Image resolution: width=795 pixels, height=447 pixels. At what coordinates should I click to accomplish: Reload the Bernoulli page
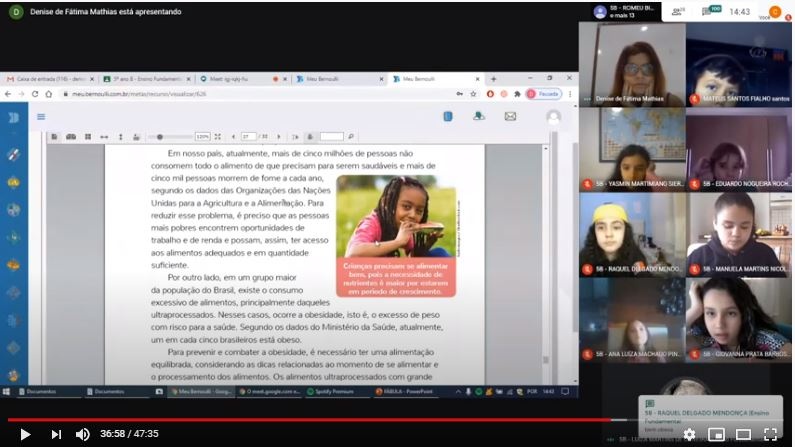[x=35, y=94]
